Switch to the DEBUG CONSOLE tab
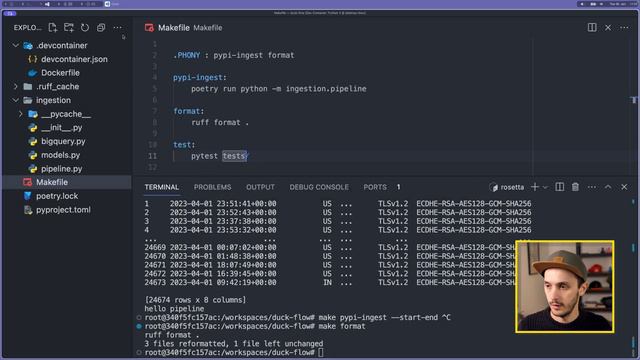Viewport: 640px width, 360px height. pyautogui.click(x=319, y=187)
